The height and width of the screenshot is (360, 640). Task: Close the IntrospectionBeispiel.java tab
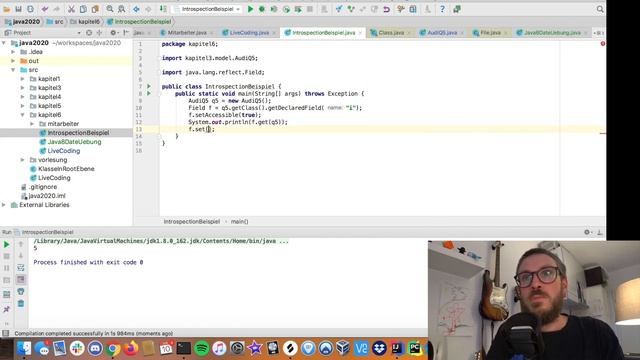pyautogui.click(x=360, y=33)
